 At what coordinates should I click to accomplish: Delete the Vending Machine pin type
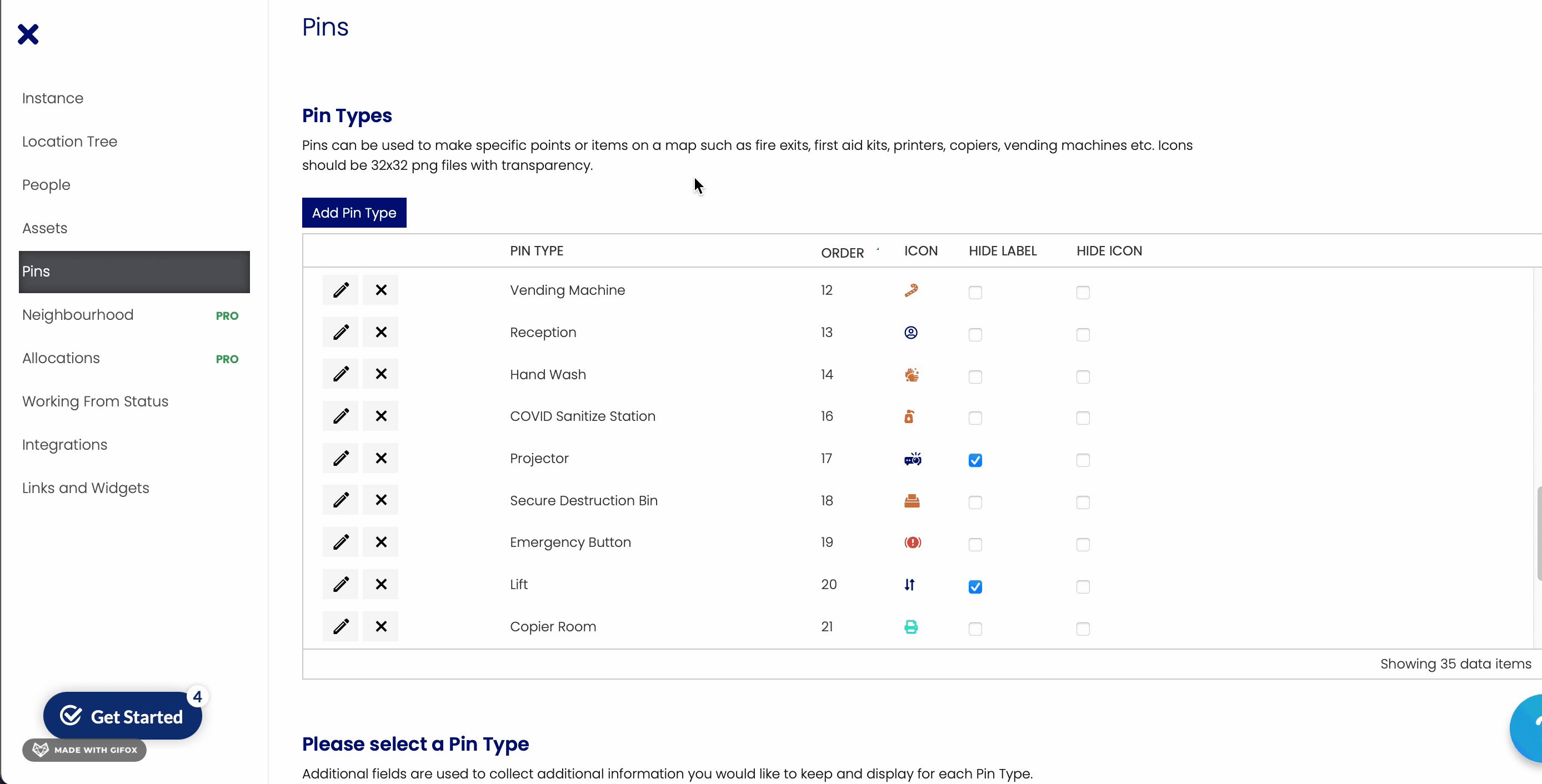click(381, 290)
